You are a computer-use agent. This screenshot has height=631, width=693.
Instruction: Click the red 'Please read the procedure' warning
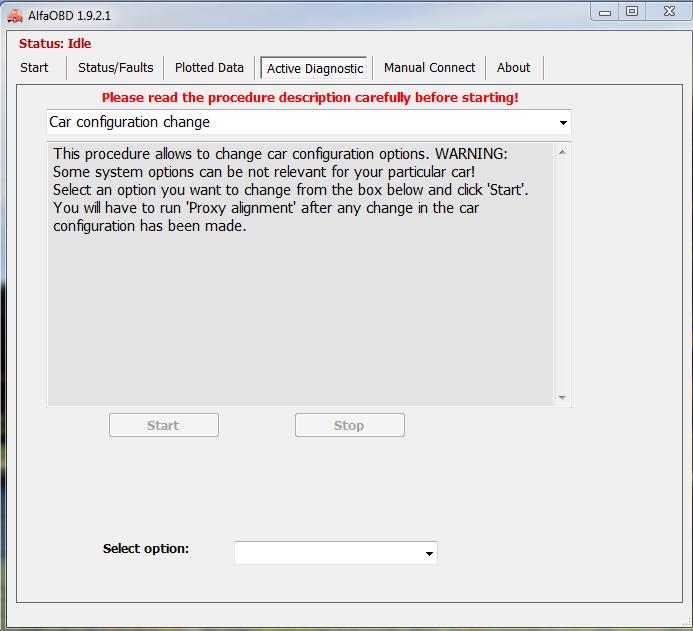(310, 97)
